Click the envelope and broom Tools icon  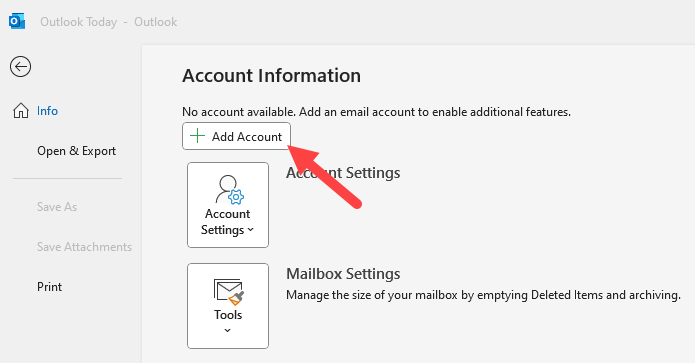[x=229, y=292]
